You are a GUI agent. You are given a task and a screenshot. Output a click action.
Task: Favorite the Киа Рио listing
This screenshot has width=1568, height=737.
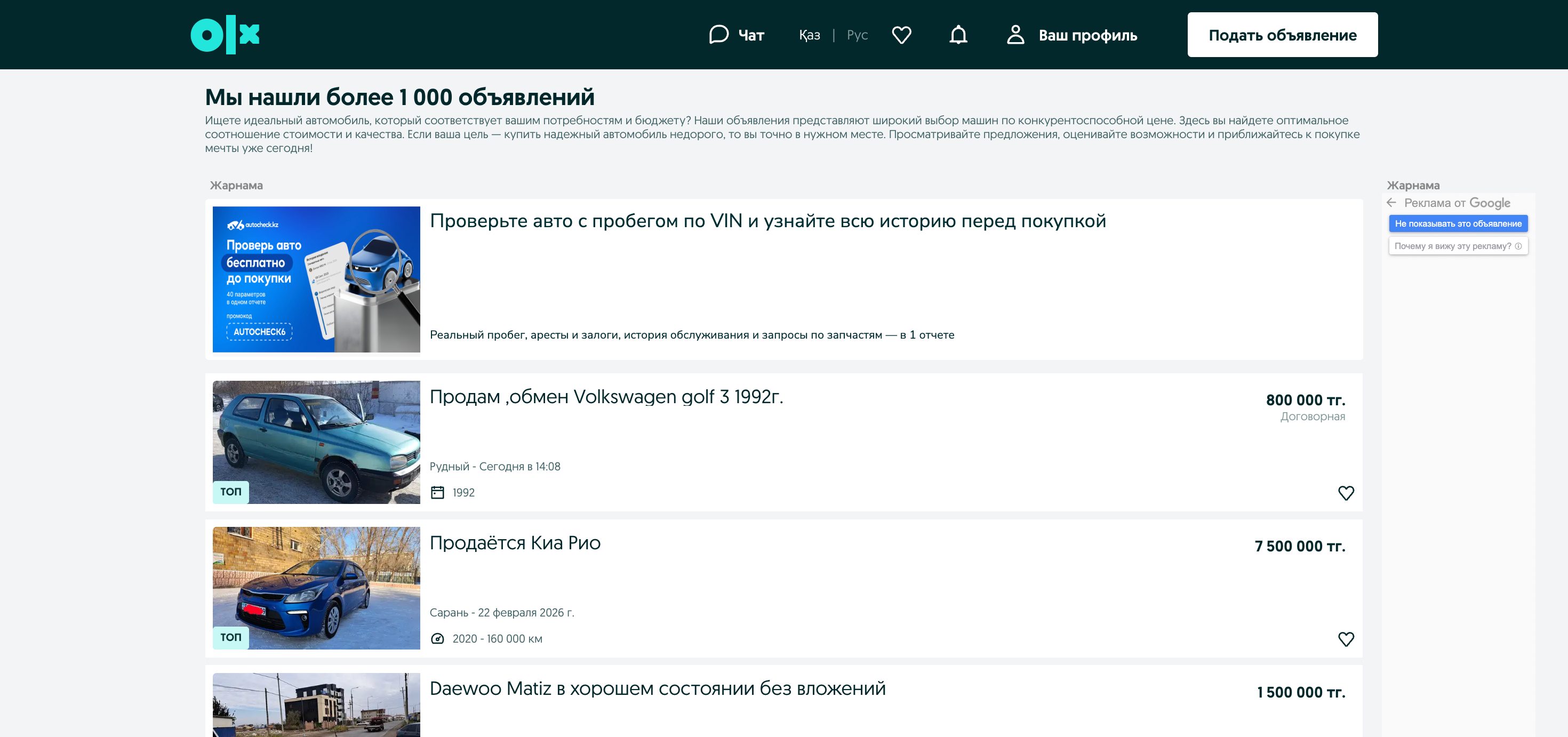1346,639
